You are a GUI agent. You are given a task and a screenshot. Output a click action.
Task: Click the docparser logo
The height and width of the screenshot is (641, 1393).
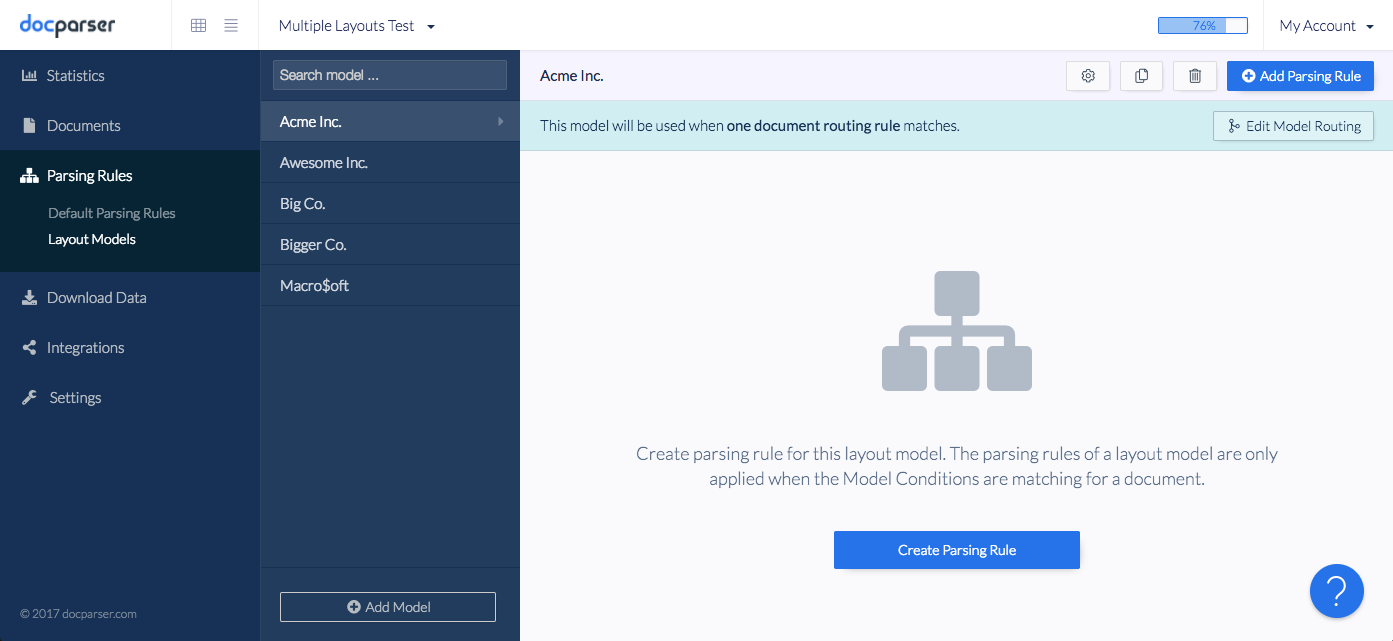tap(67, 25)
